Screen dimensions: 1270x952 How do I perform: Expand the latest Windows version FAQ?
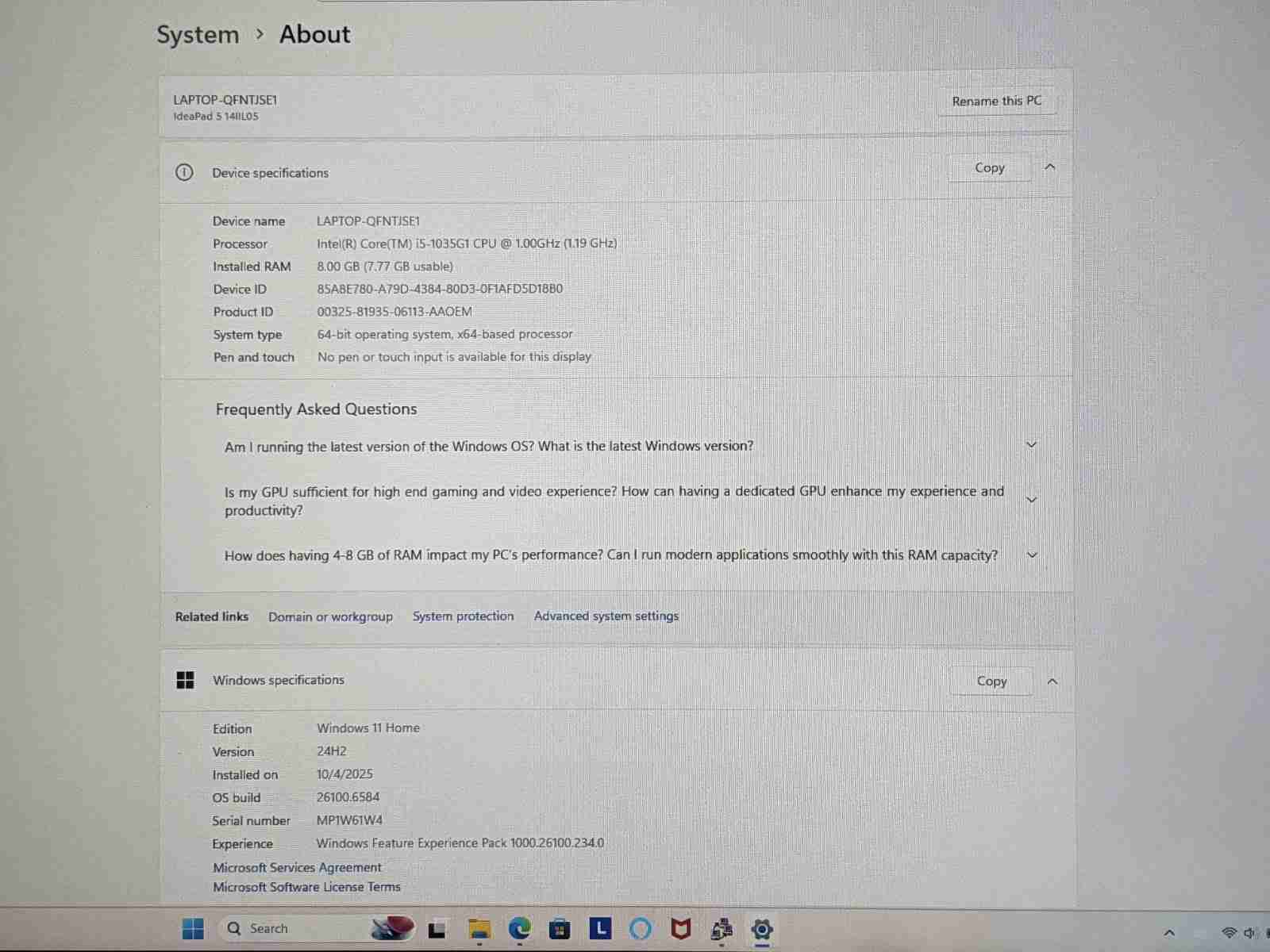pos(1031,445)
